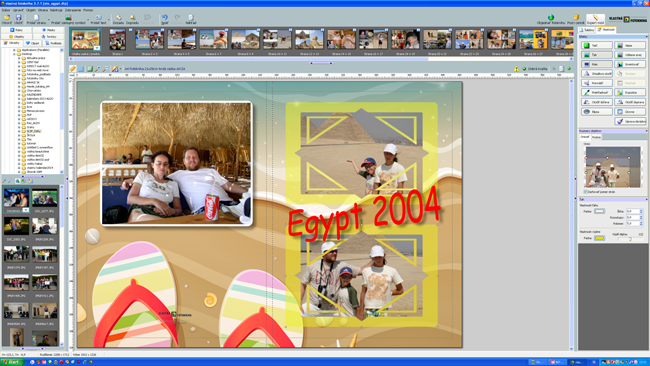Switch to the Šablóny tab

[587, 30]
